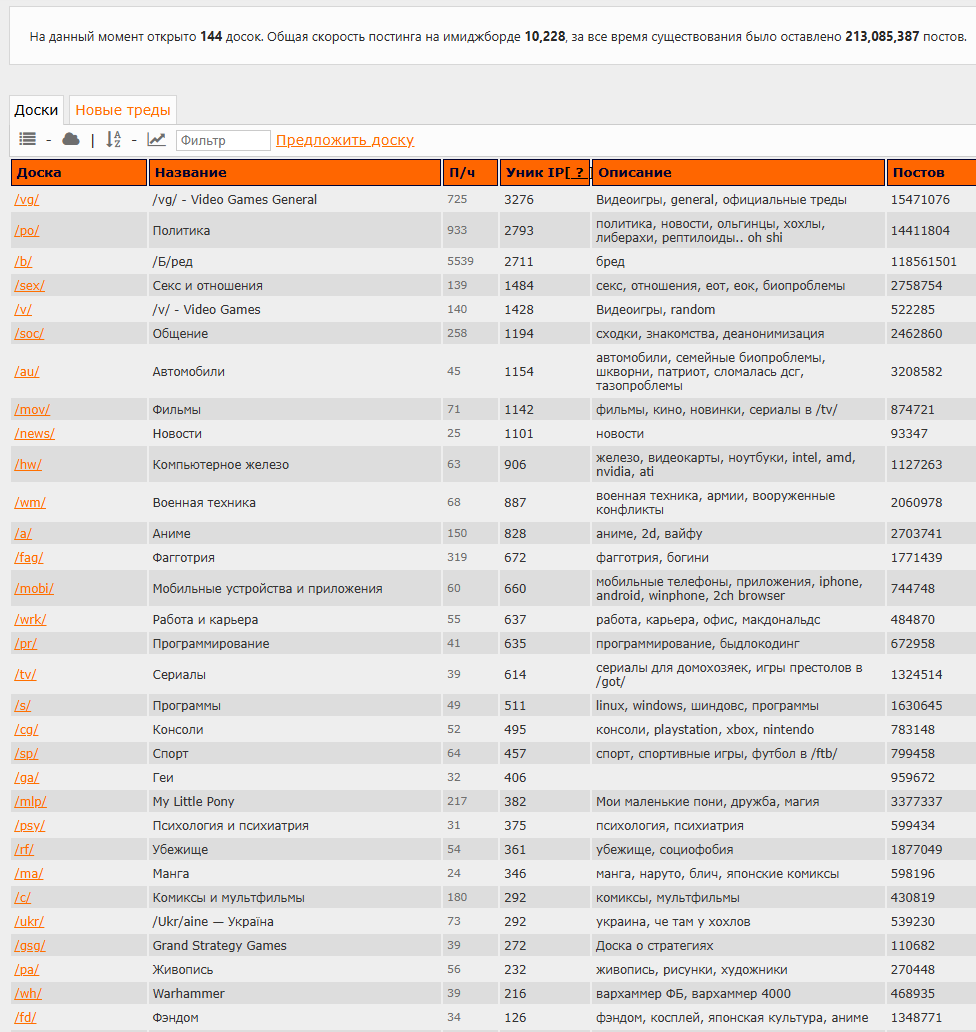Viewport: 976px width, 1032px height.
Task: Select the post count '118561501'
Action: tap(924, 261)
